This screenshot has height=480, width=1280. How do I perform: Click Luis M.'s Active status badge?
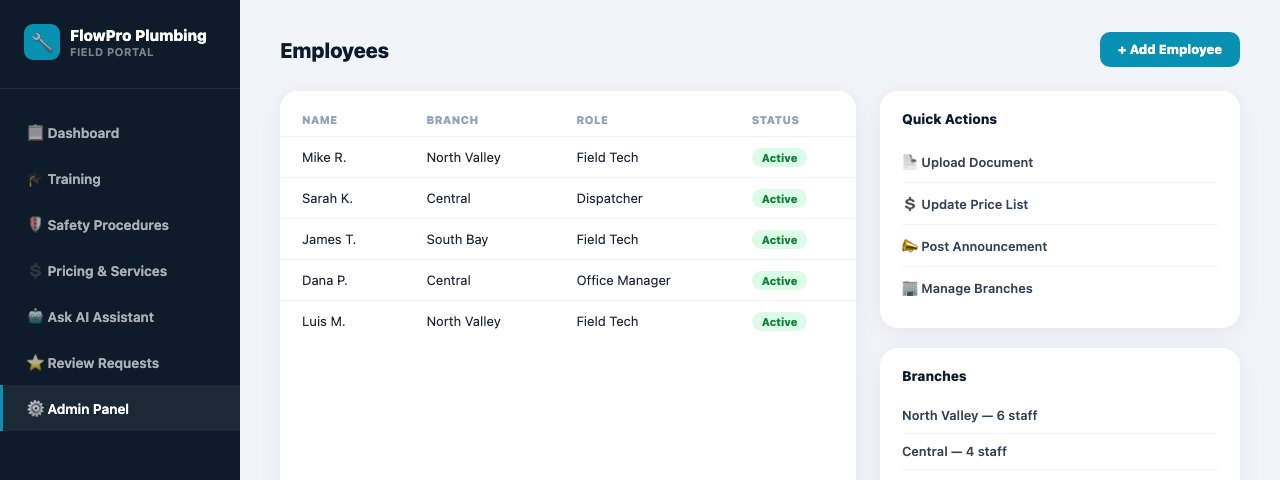click(779, 322)
